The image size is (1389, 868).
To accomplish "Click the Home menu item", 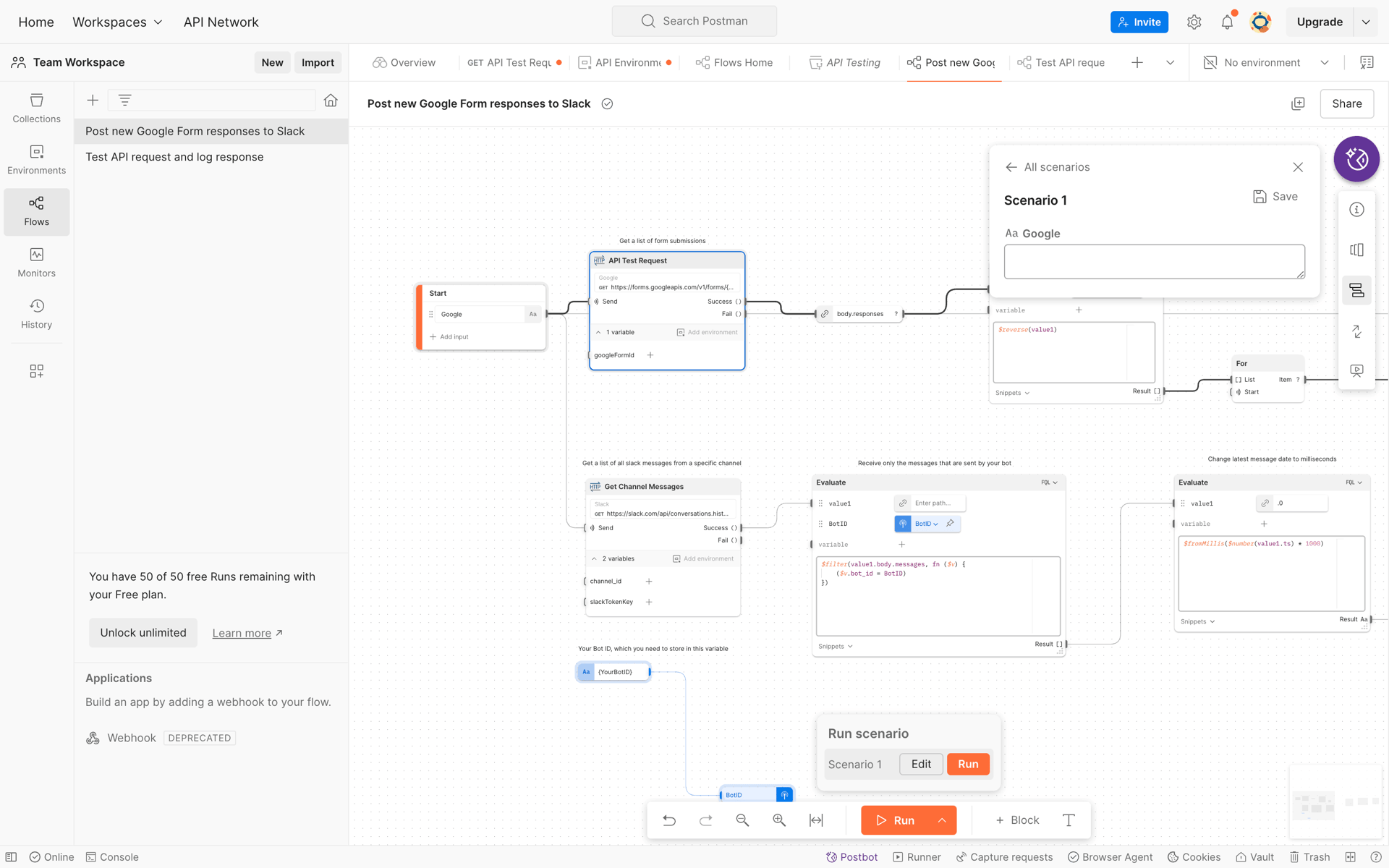I will pyautogui.click(x=36, y=22).
